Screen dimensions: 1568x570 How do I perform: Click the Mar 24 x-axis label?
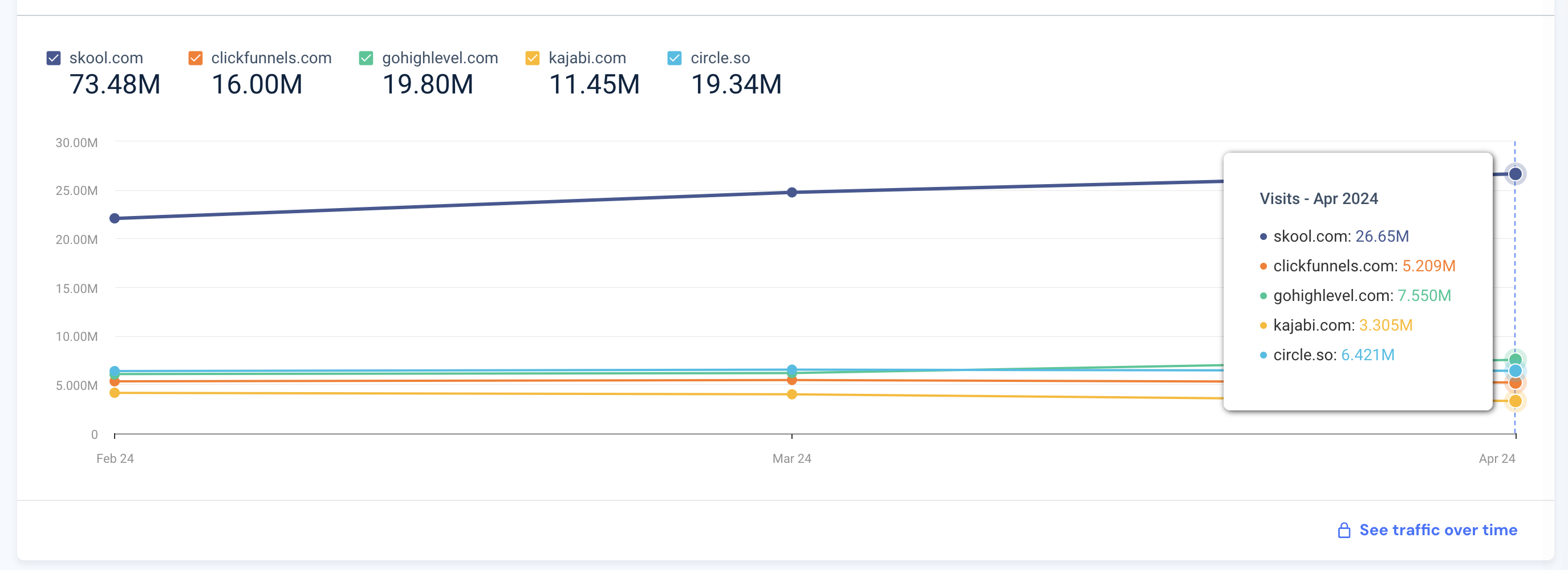(791, 459)
